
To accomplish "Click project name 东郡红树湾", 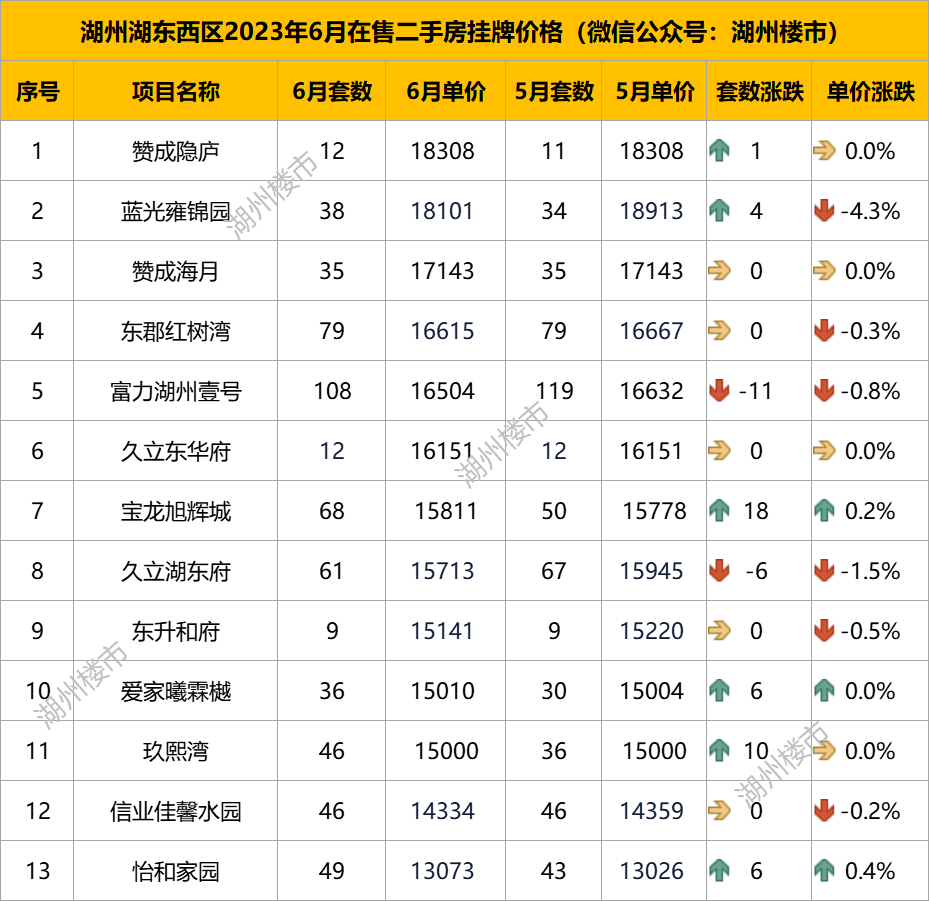I will [175, 332].
